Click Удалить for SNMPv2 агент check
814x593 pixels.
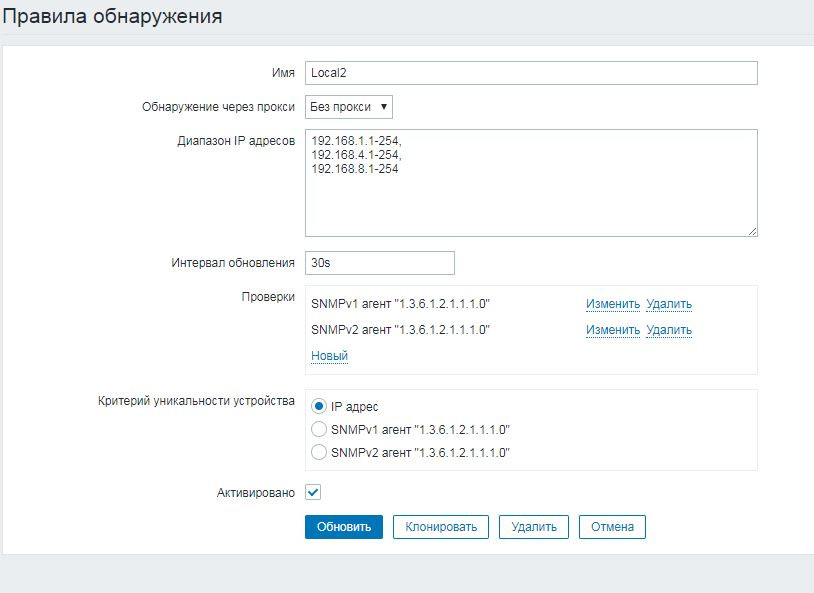tap(669, 330)
